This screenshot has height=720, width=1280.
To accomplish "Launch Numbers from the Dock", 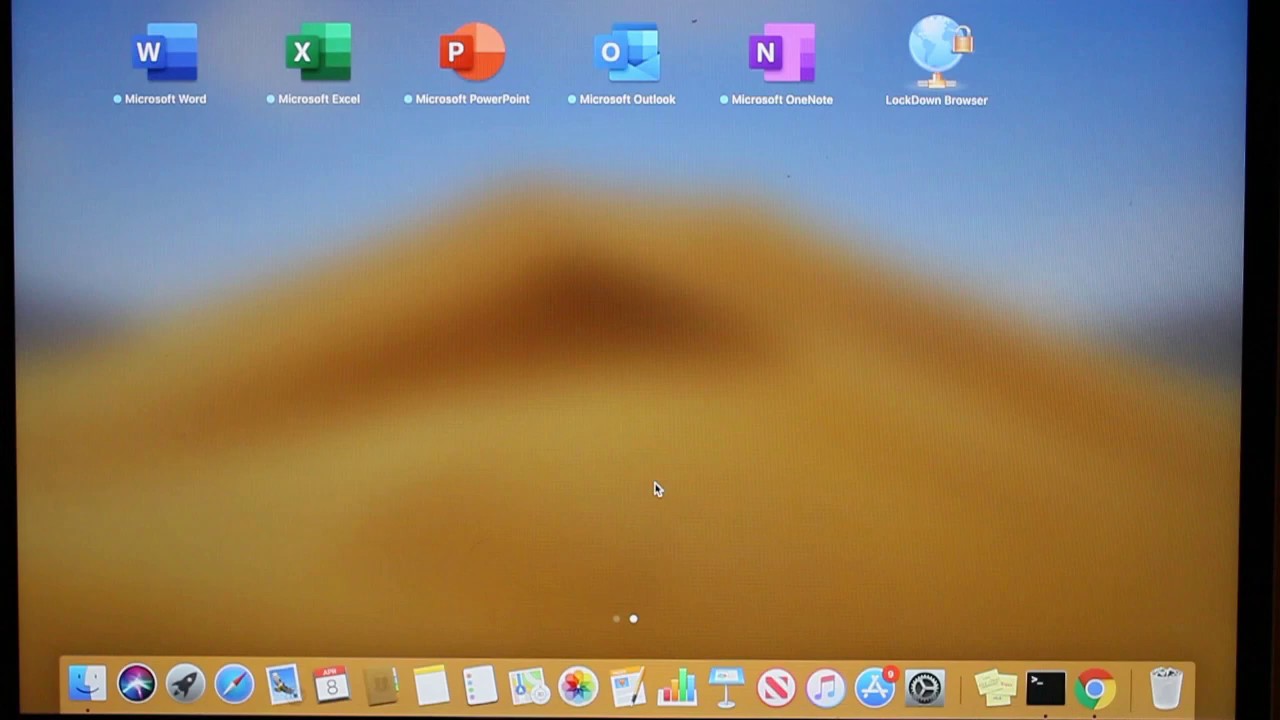I will coord(677,686).
